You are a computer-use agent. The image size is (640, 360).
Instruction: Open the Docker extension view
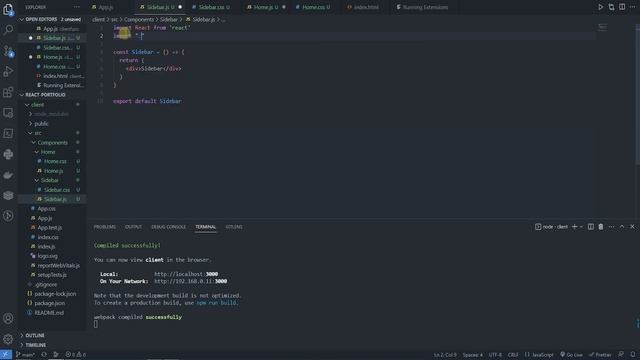(x=8, y=175)
